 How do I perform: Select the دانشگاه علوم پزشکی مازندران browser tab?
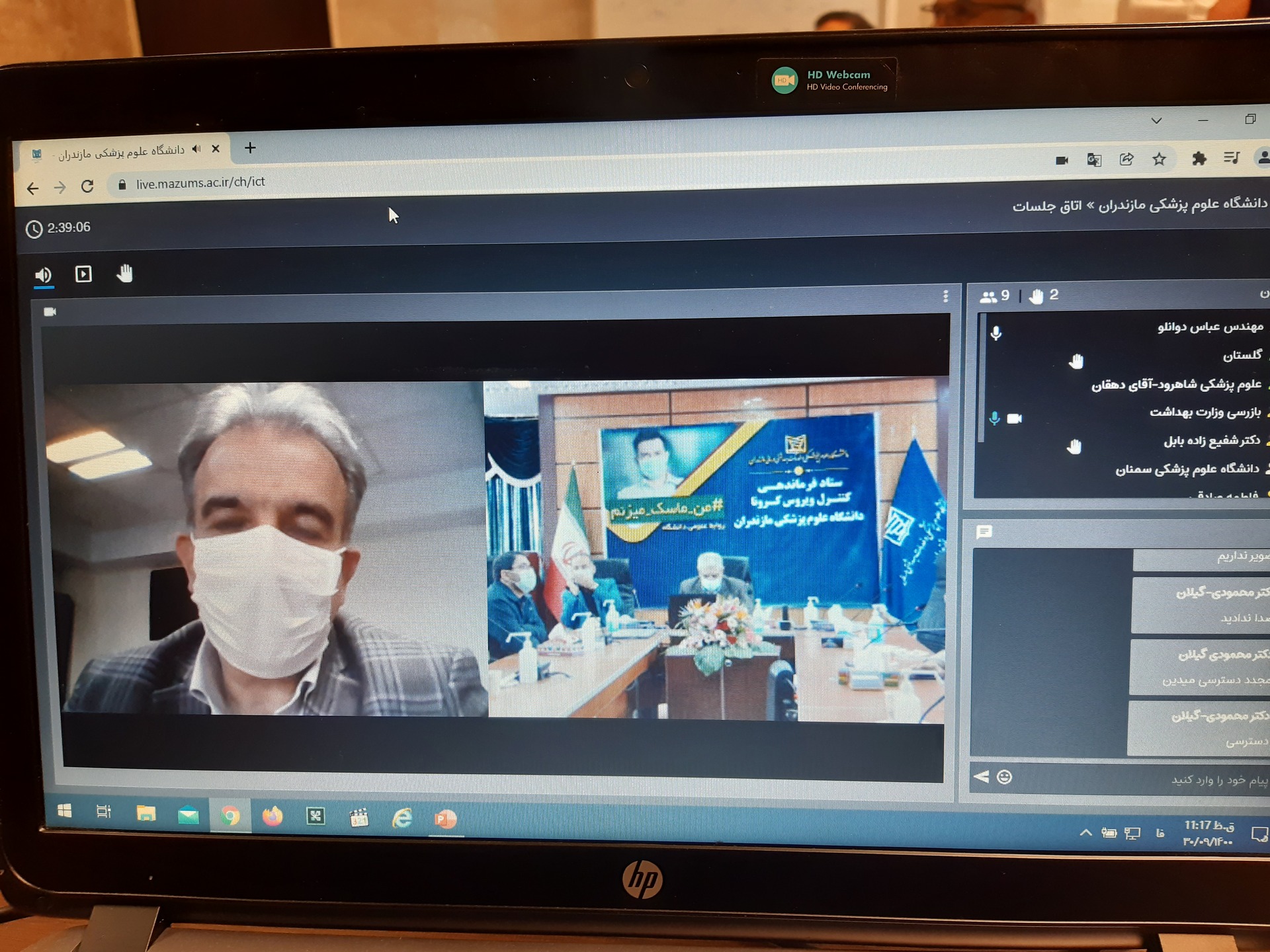tap(126, 151)
